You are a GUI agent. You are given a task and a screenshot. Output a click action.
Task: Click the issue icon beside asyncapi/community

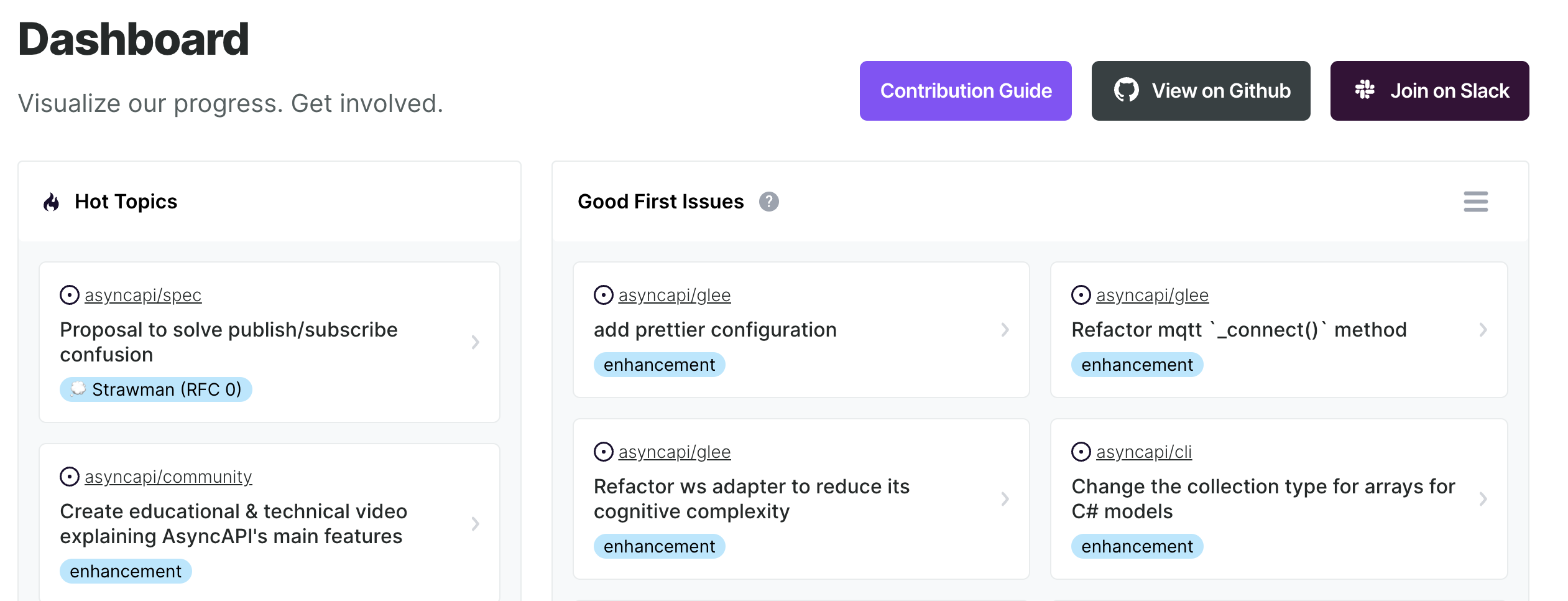(x=70, y=477)
